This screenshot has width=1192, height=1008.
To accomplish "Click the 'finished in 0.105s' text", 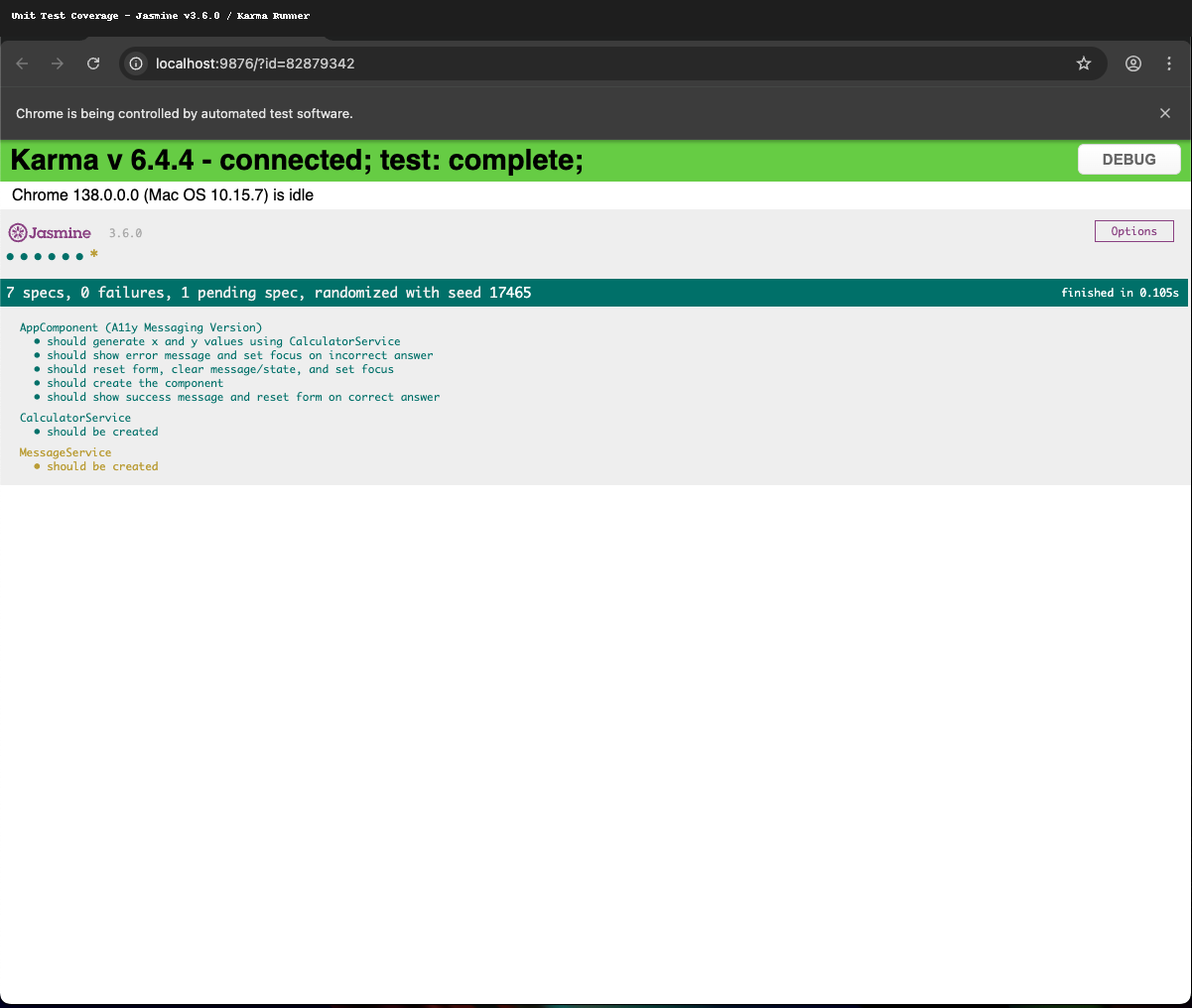I will (1120, 293).
